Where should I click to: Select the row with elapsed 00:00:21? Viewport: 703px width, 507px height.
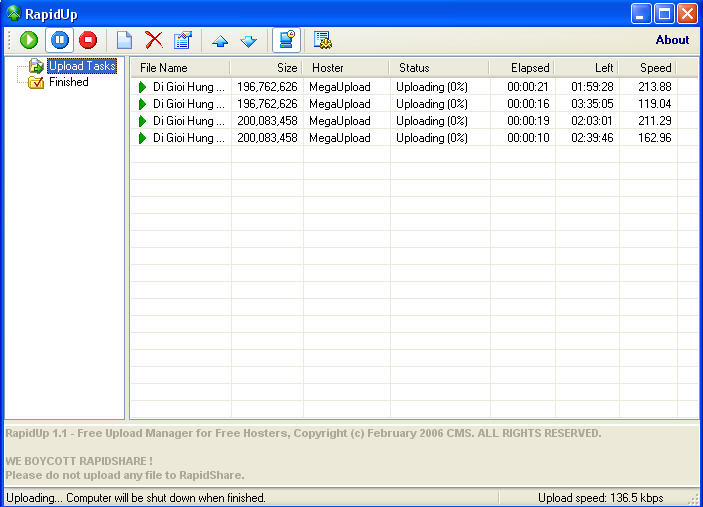coord(414,87)
